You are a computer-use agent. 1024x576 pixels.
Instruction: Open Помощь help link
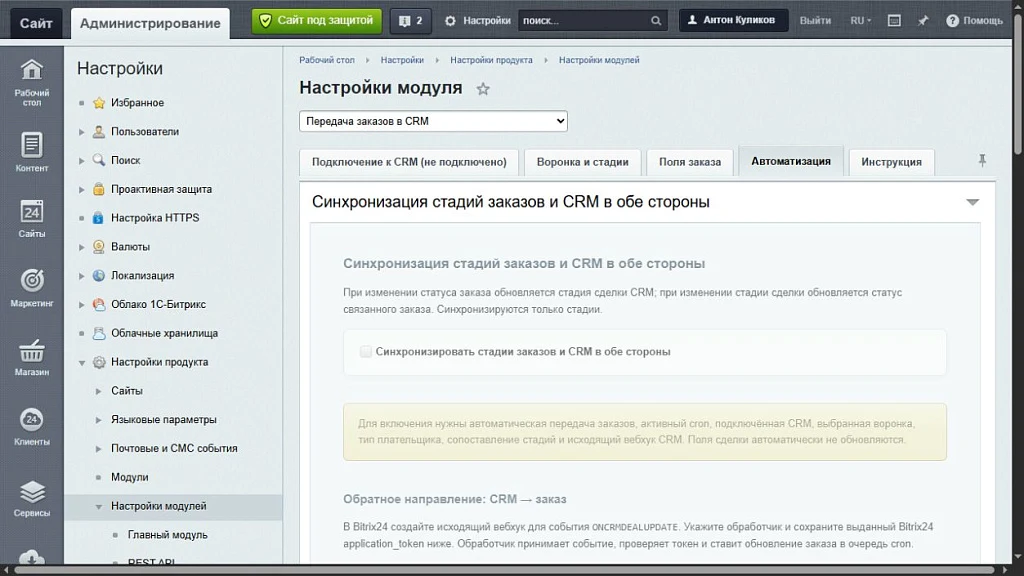coord(974,21)
